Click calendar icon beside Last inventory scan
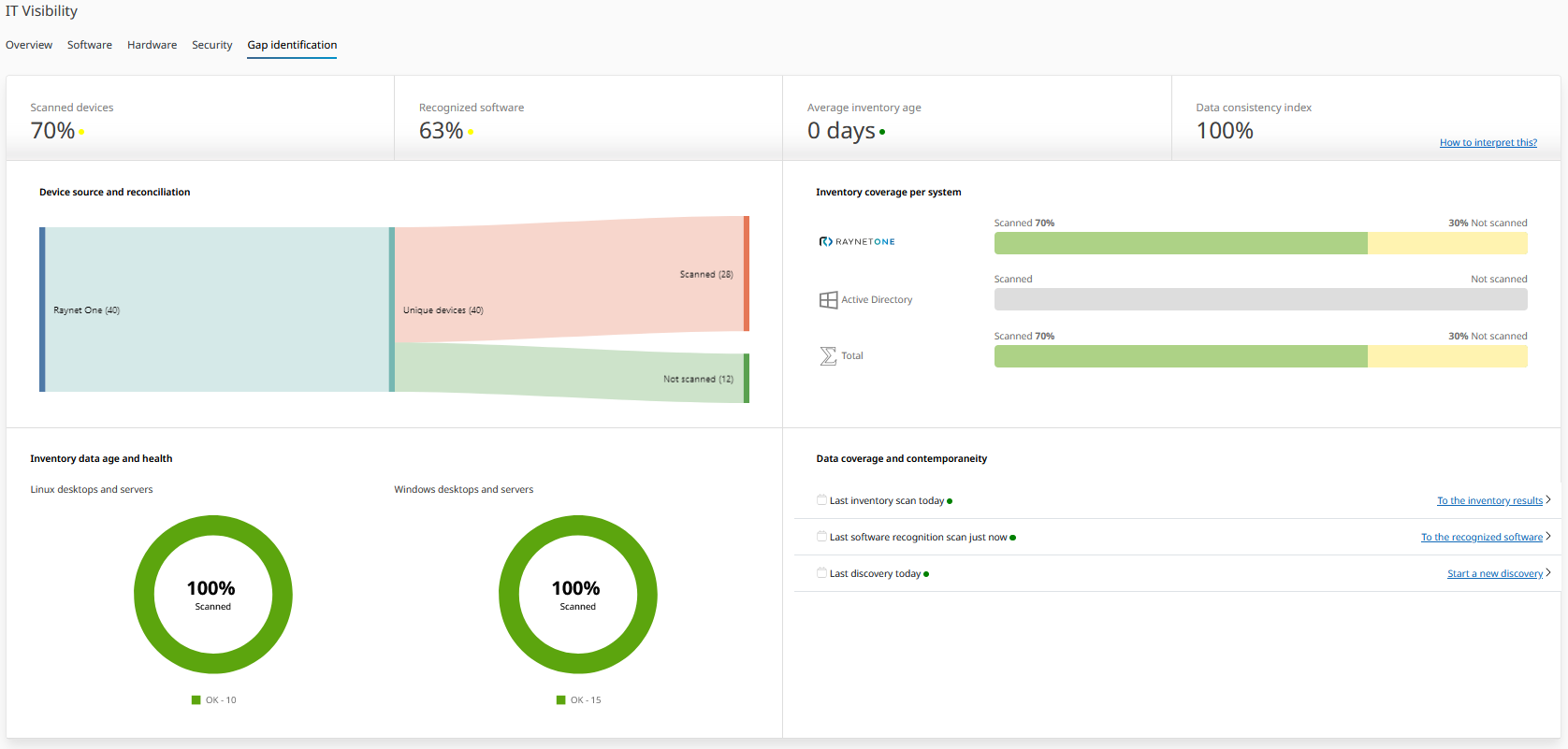 click(821, 500)
